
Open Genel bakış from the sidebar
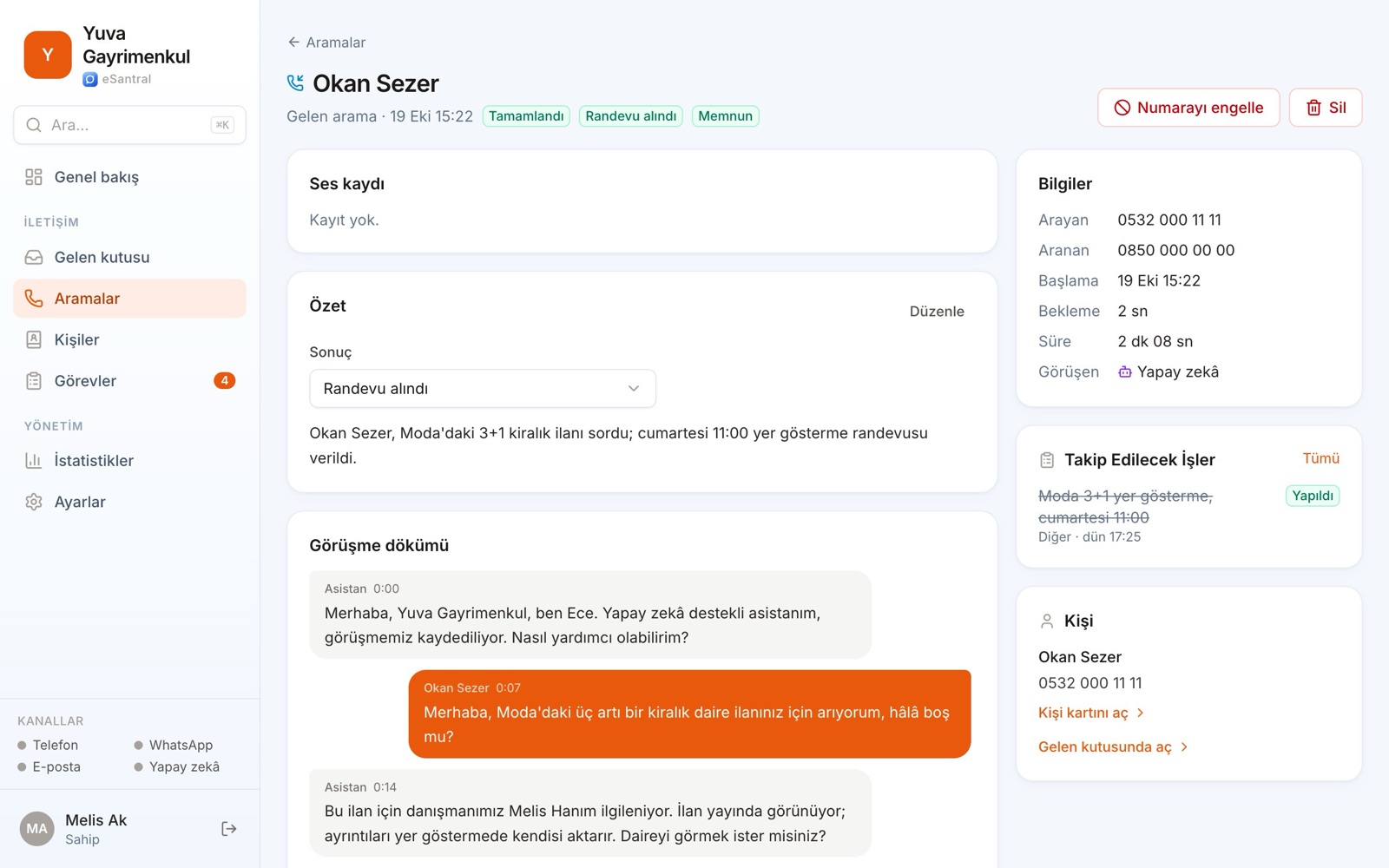(x=129, y=177)
